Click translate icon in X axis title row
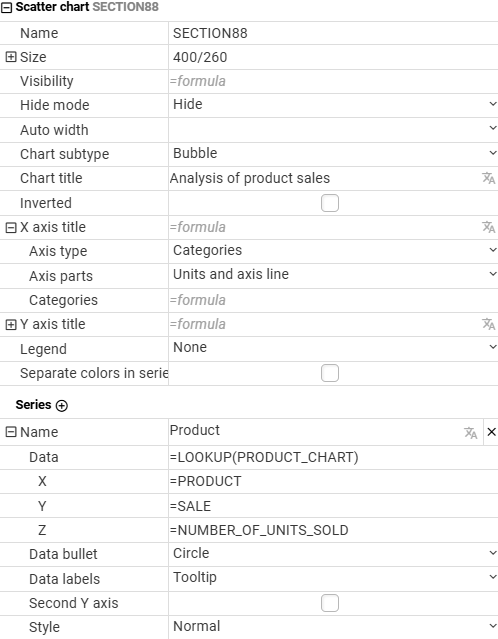The width and height of the screenshot is (498, 639). (x=488, y=227)
